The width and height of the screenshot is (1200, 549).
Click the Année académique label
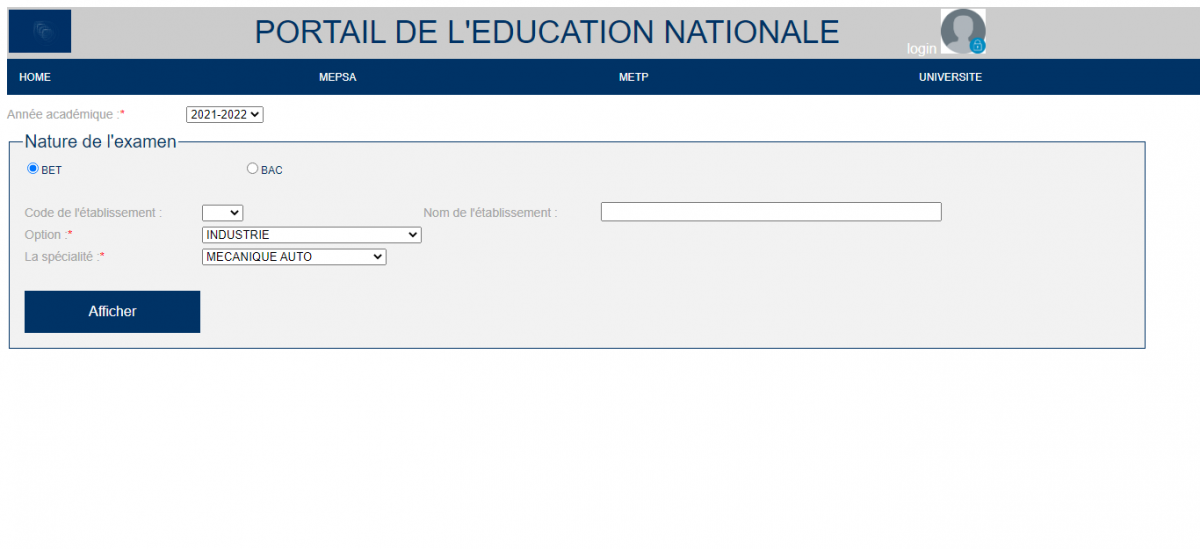[x=66, y=115]
